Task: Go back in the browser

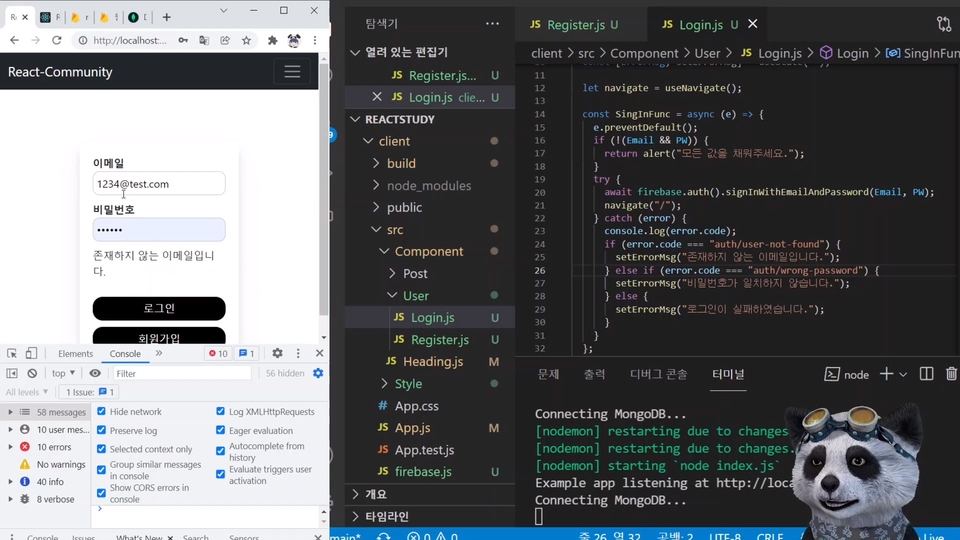Action: coord(15,40)
